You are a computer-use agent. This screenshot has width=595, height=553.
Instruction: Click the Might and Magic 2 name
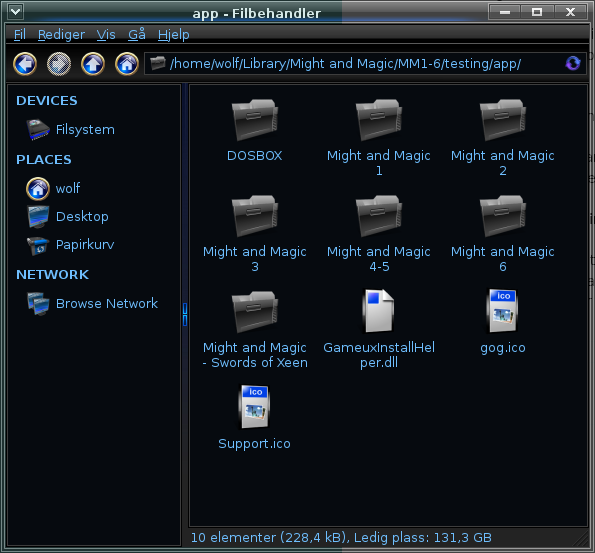coord(503,163)
